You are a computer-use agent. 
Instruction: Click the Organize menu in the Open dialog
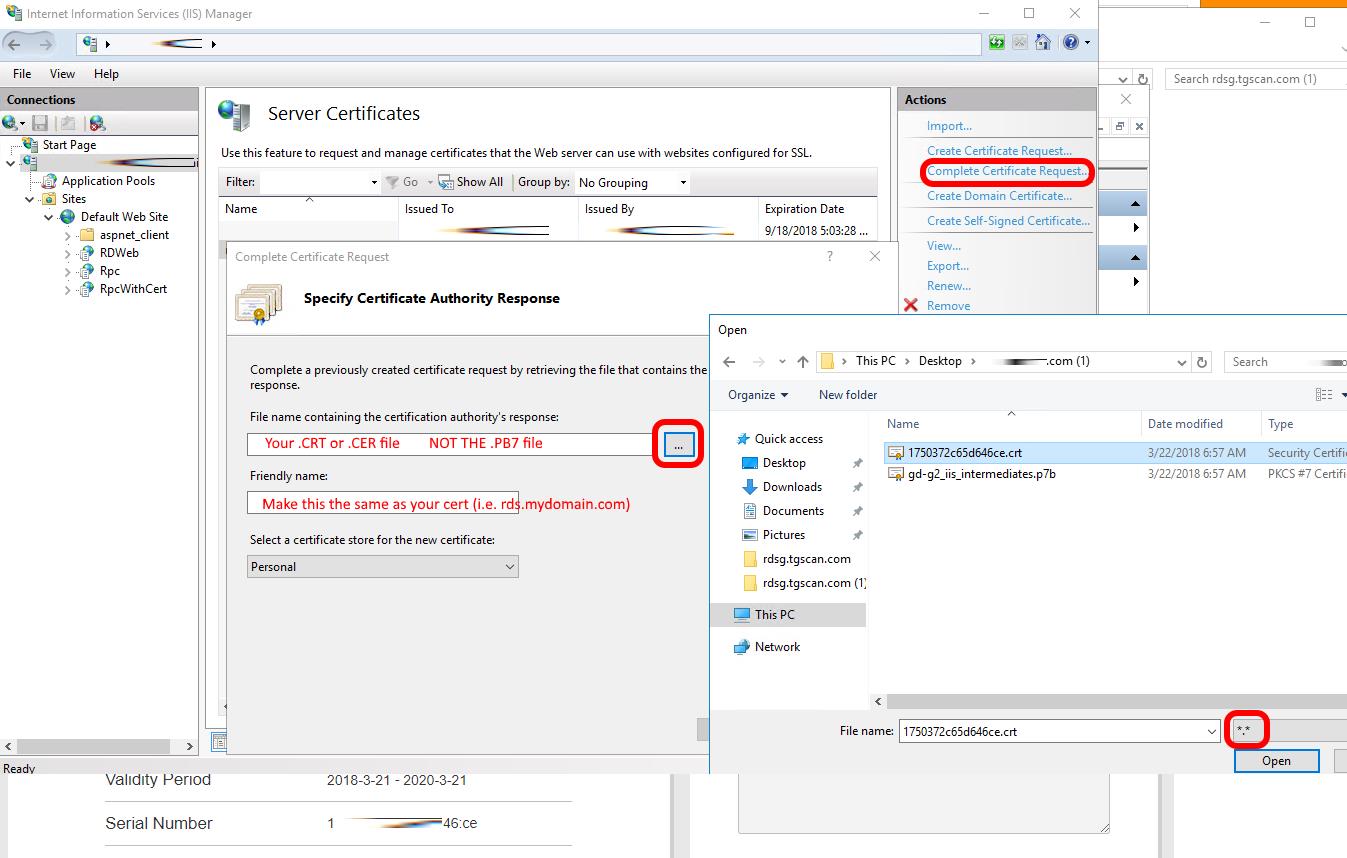pyautogui.click(x=756, y=395)
